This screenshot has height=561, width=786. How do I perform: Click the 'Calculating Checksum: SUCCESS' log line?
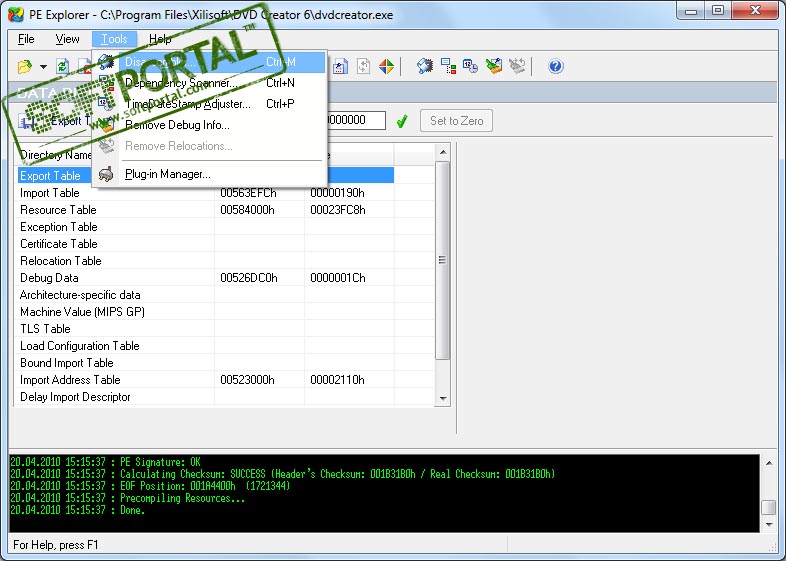pyautogui.click(x=282, y=474)
